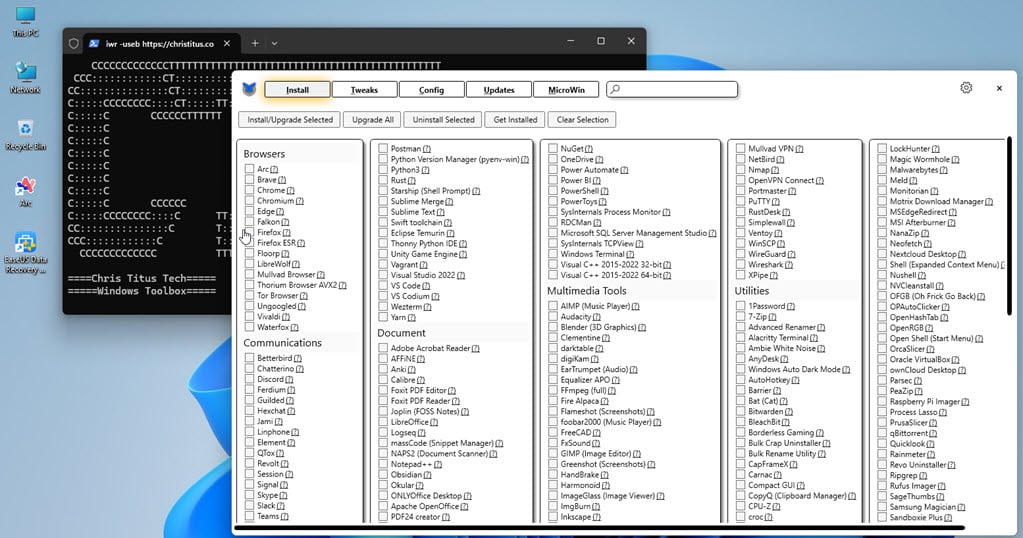Viewport: 1023px width, 538px height.
Task: Check the Vivaldi checkbox
Action: [x=249, y=316]
